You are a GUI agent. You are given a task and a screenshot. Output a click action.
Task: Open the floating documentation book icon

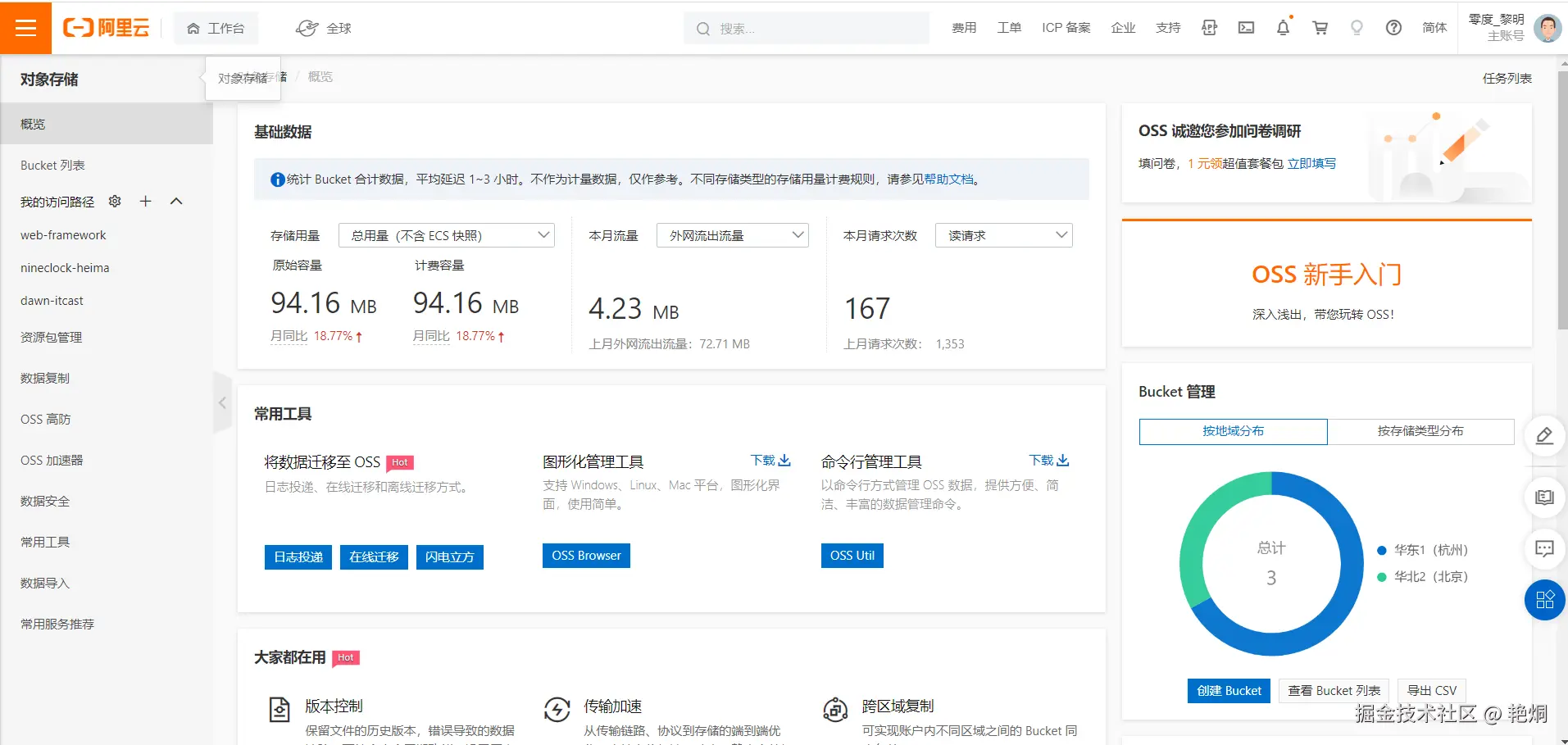pyautogui.click(x=1544, y=497)
